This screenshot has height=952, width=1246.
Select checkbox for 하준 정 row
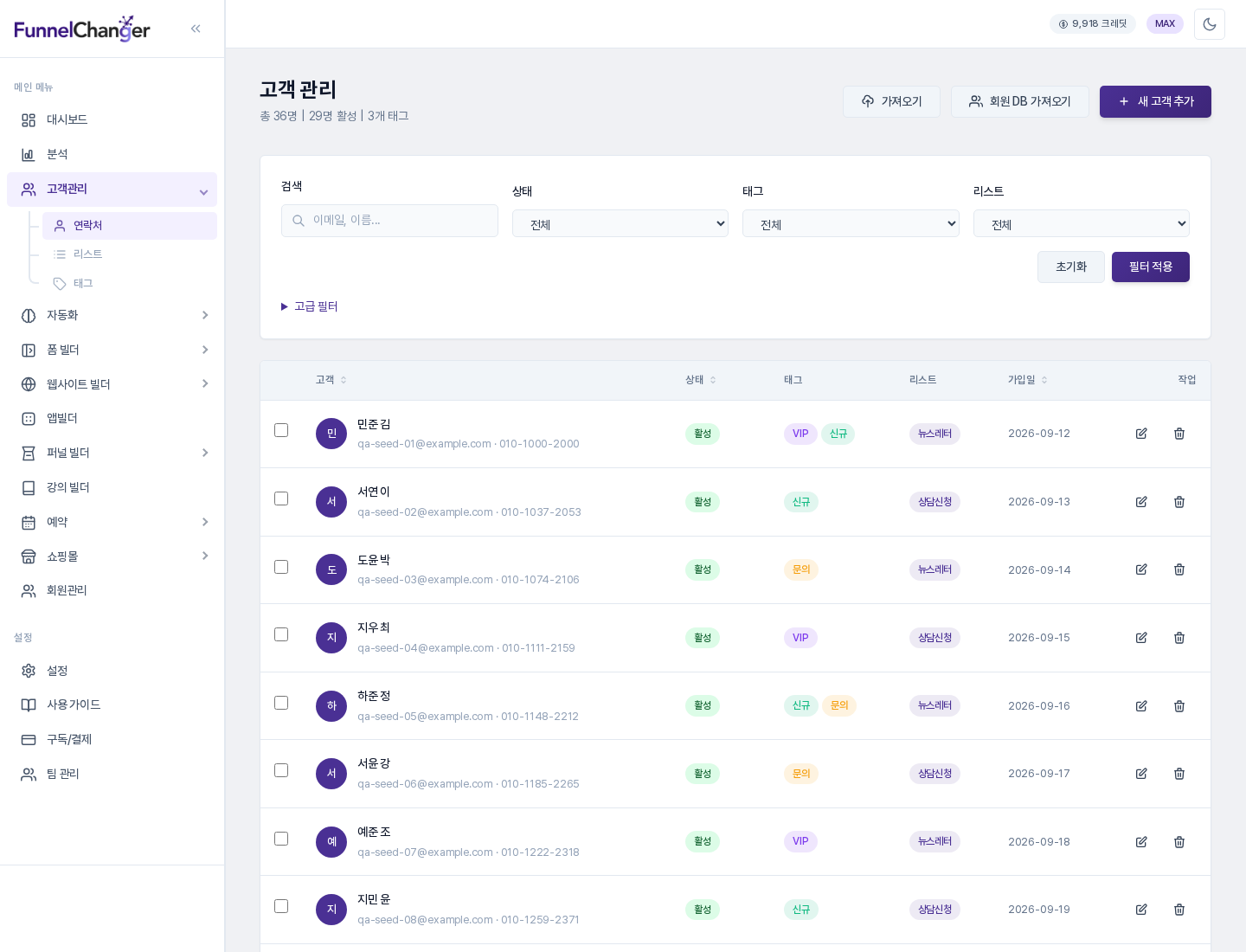coord(281,703)
